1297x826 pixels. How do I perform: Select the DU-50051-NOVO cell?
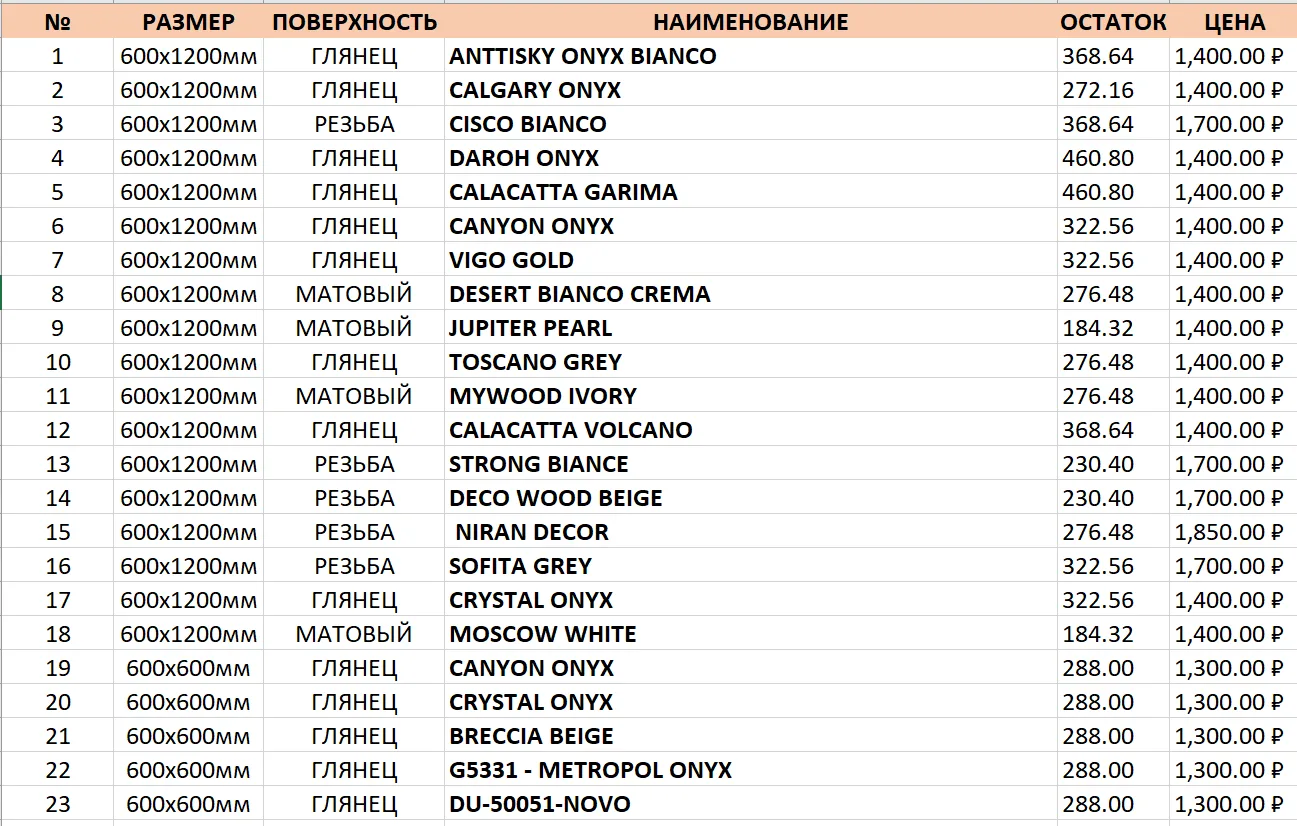(x=750, y=804)
